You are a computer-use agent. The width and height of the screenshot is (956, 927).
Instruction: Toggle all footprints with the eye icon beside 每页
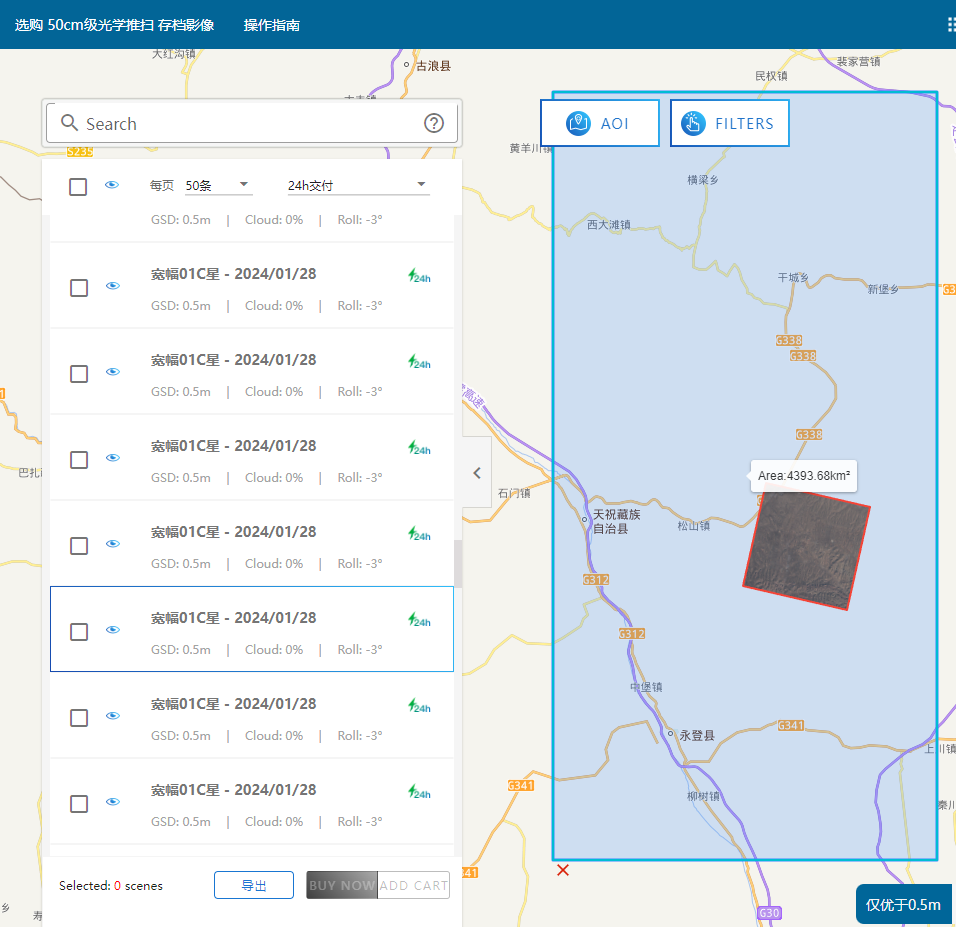[x=112, y=185]
